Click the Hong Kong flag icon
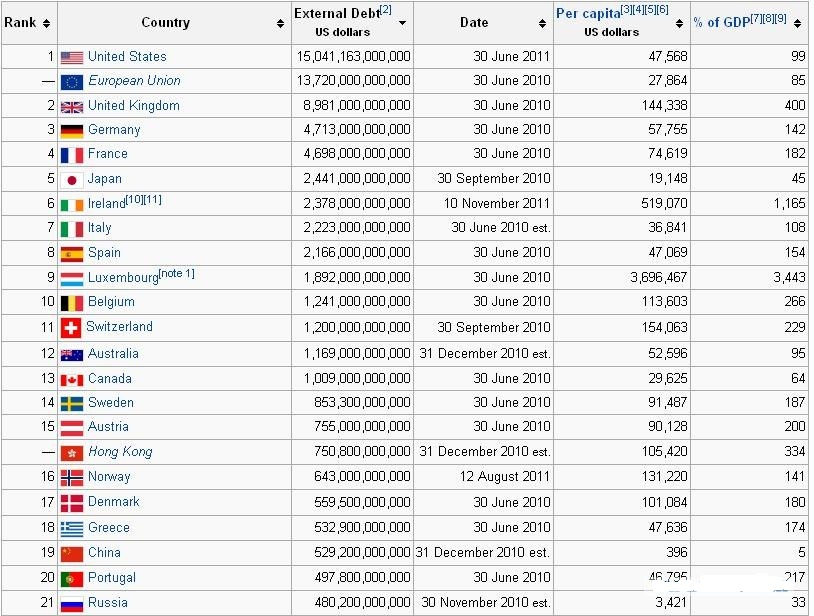The height and width of the screenshot is (616, 814). tap(72, 453)
